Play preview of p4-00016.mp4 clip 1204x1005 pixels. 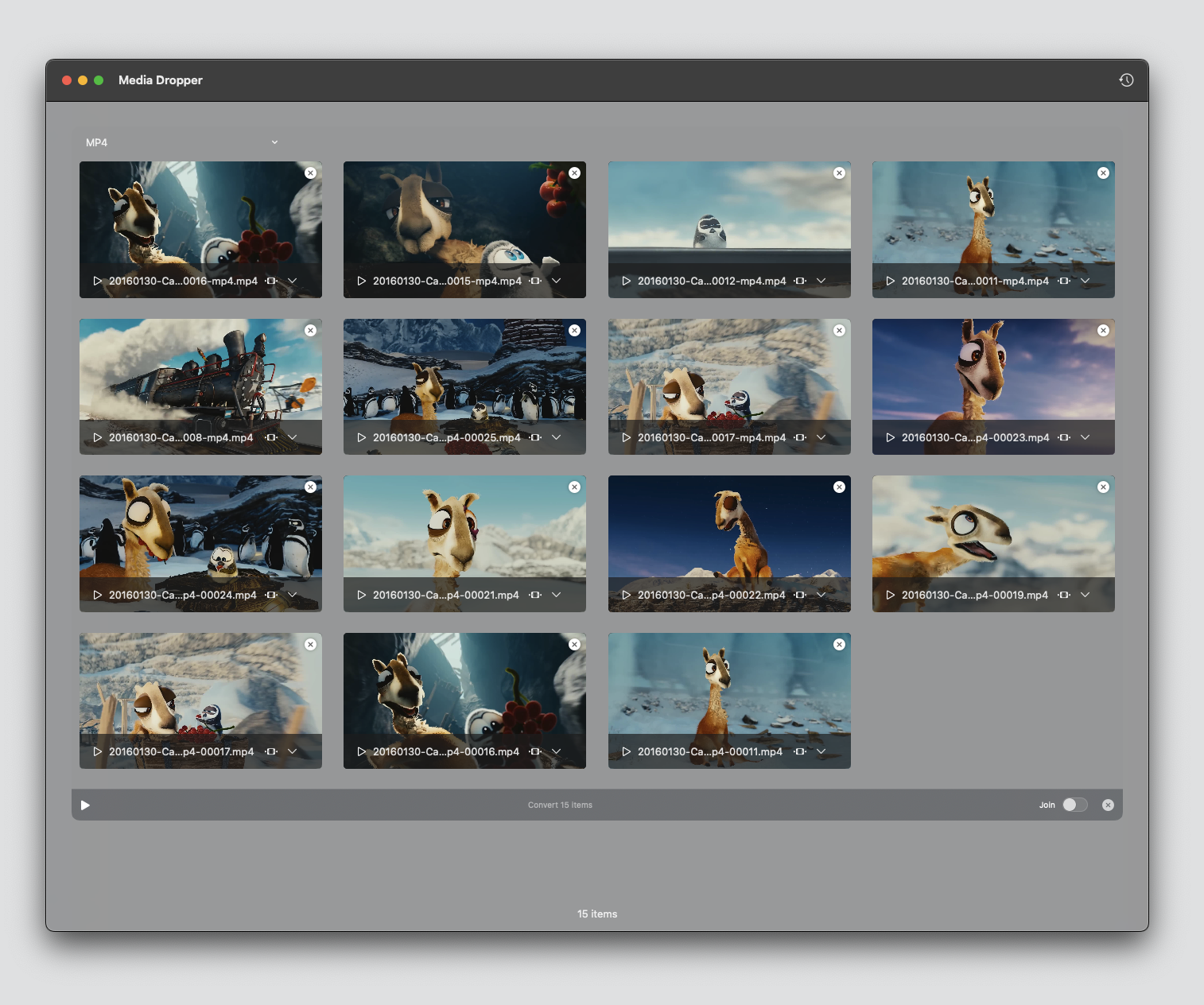[x=362, y=751]
